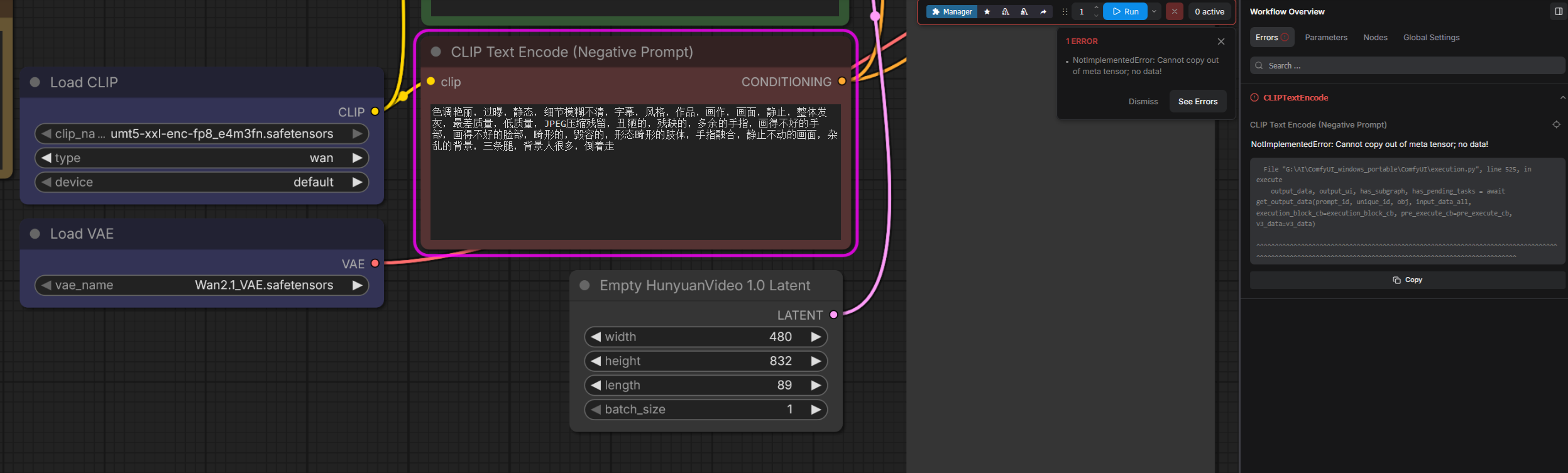Click the star favorites icon in toolbar

[987, 12]
